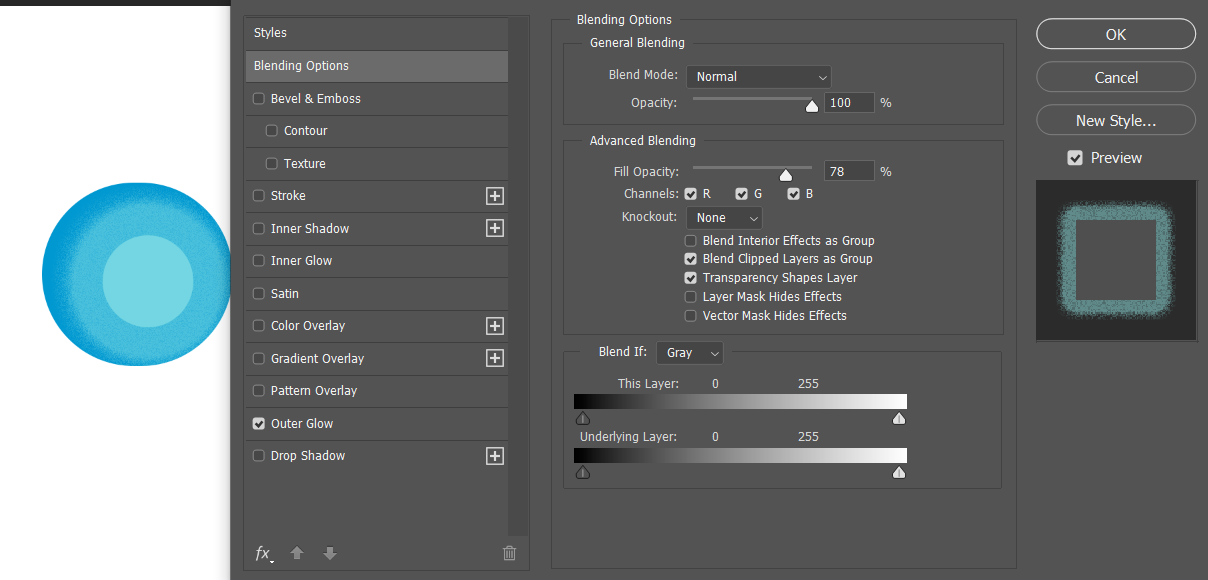Uncheck the B channel checkbox
Viewport: 1208px width, 580px height.
click(x=793, y=194)
